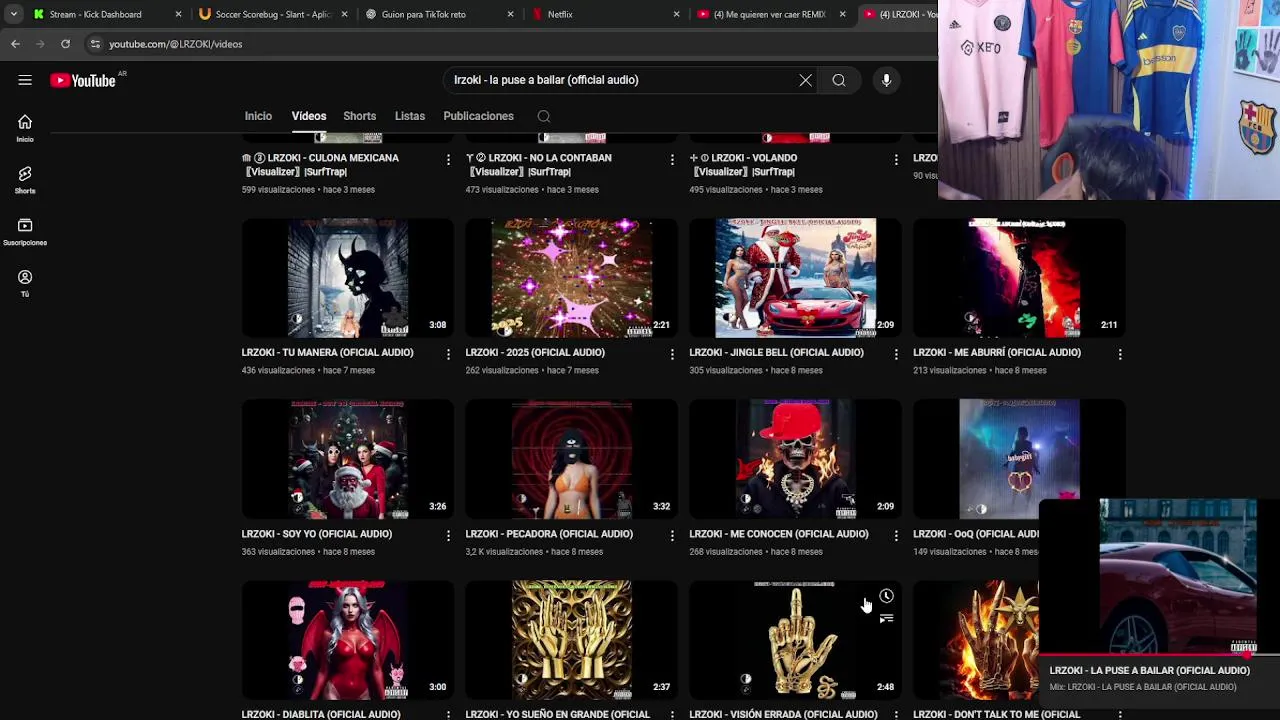Viewport: 1280px width, 720px height.
Task: Reload the page in browser
Action: (65, 44)
